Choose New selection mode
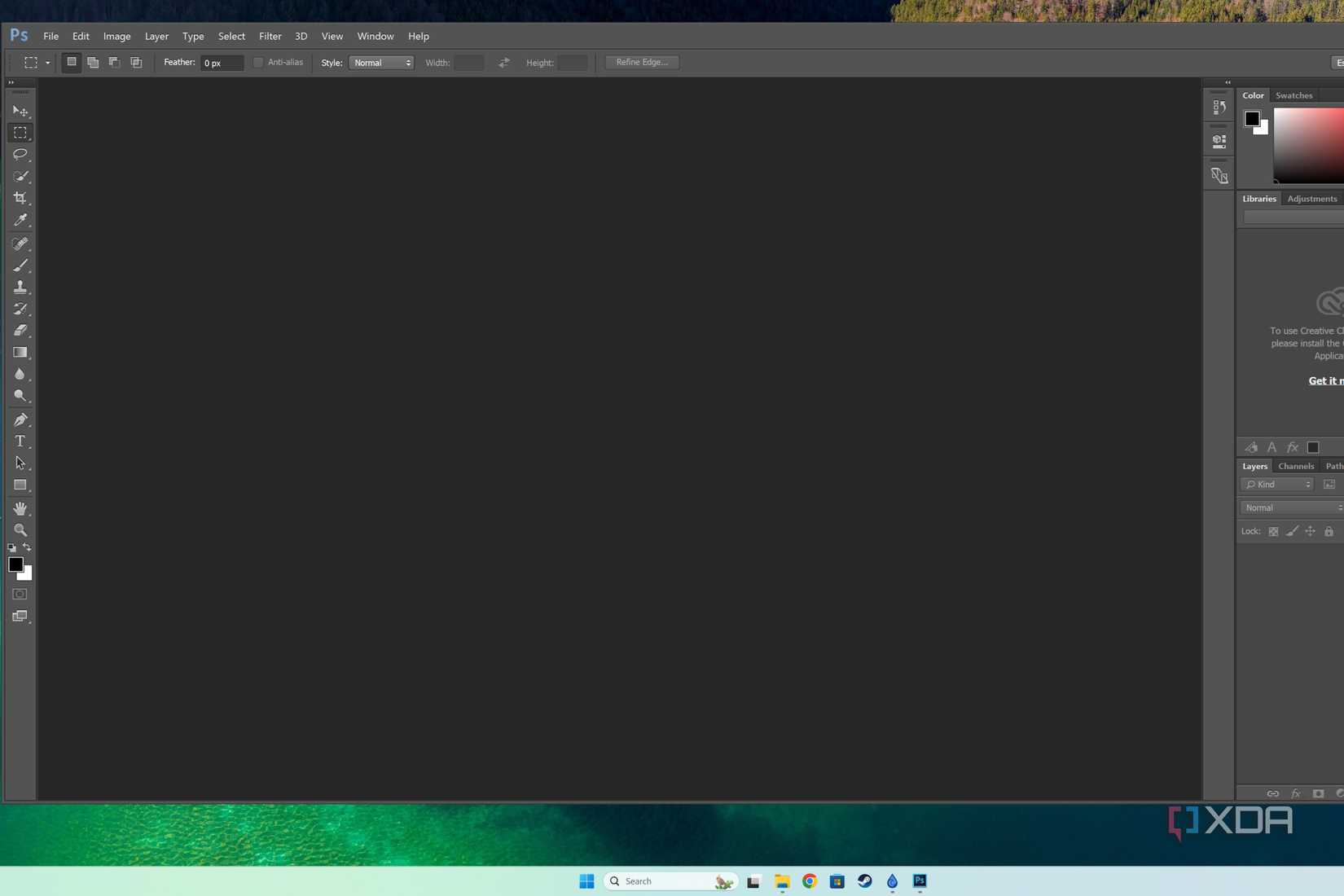The image size is (1344, 896). [72, 63]
